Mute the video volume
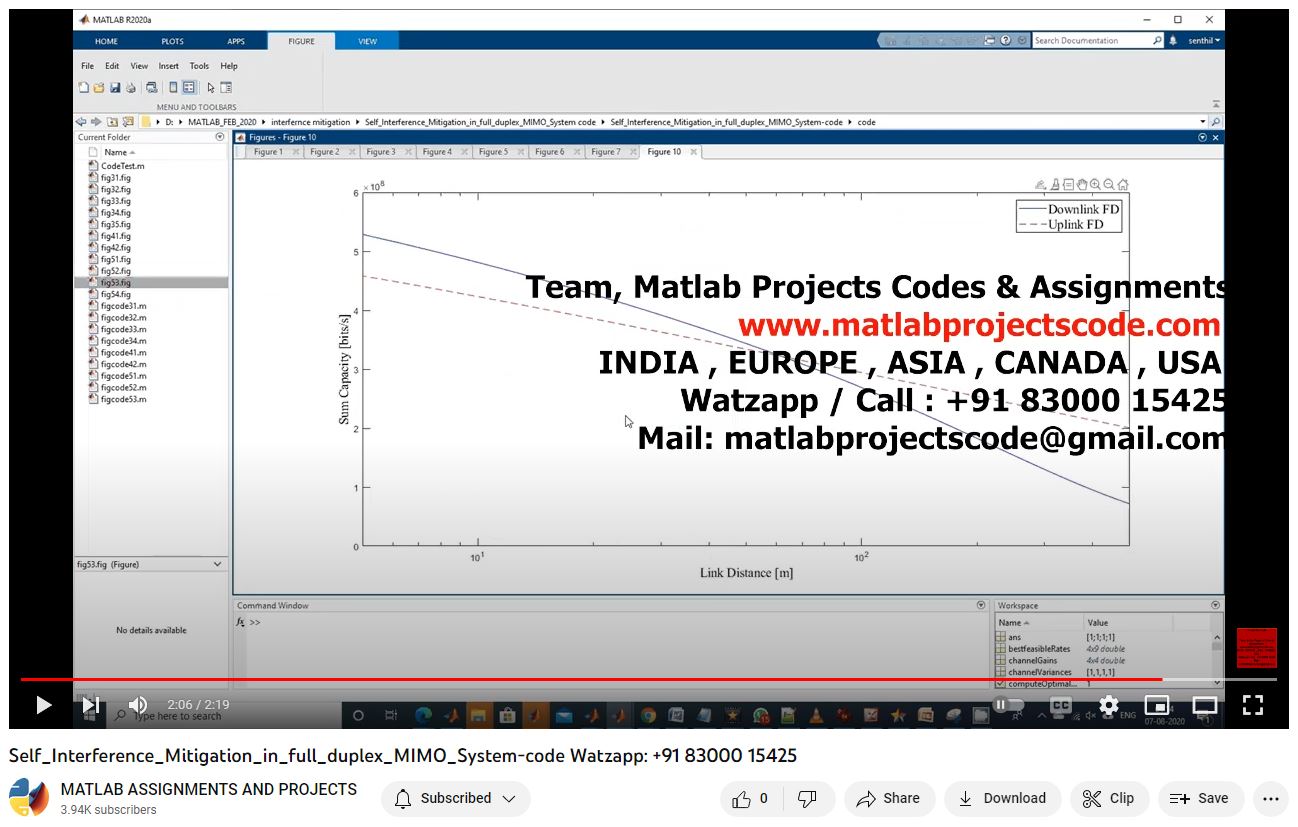The image size is (1298, 827). (x=138, y=705)
